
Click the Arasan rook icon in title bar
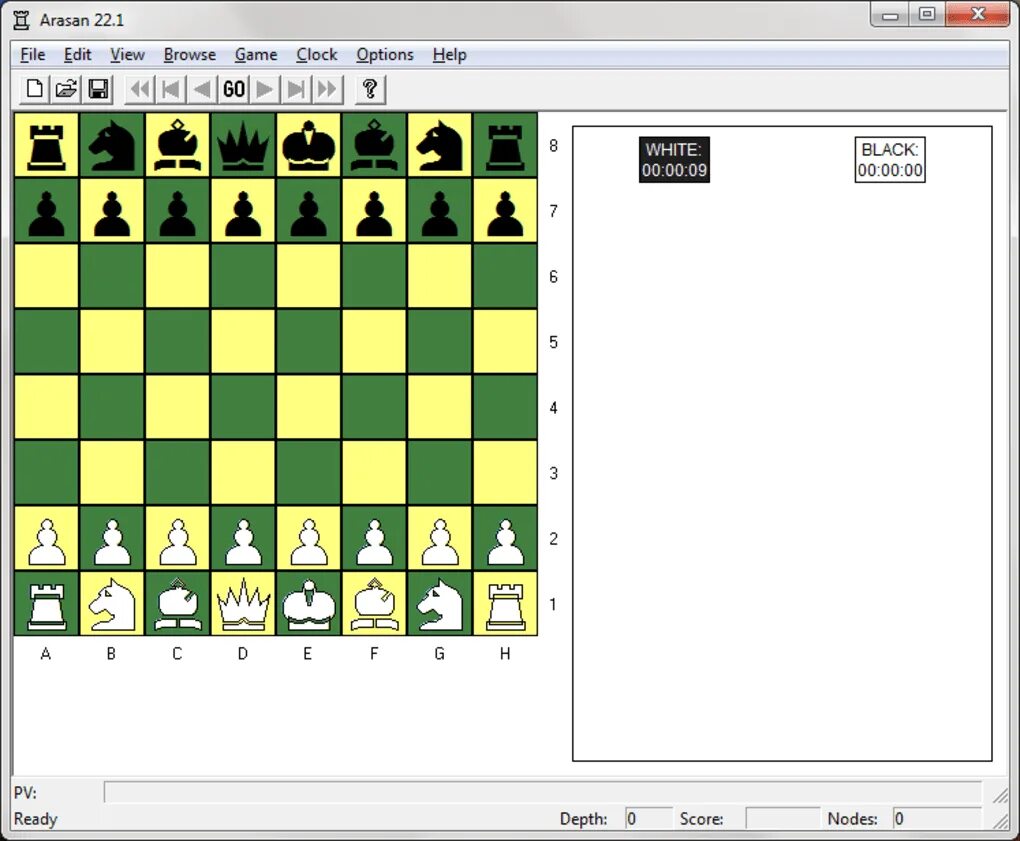pos(21,20)
